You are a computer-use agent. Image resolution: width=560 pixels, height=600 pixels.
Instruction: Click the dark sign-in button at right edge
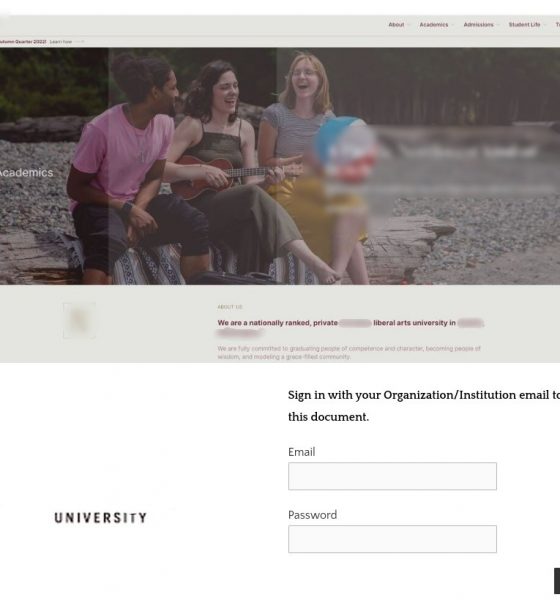tap(557, 580)
